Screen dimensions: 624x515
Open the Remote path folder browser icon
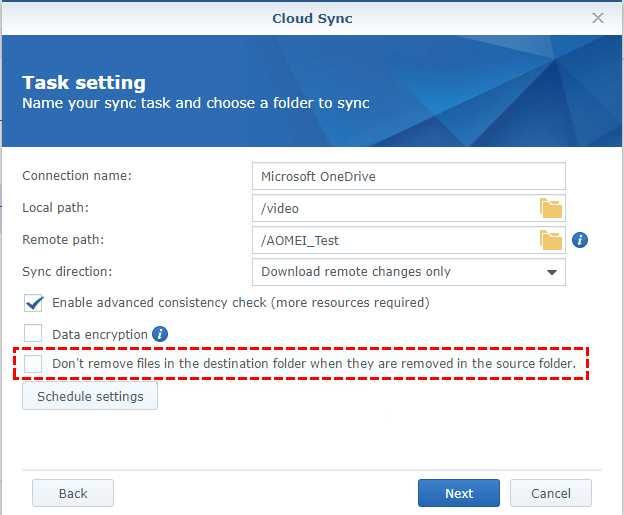pyautogui.click(x=551, y=240)
